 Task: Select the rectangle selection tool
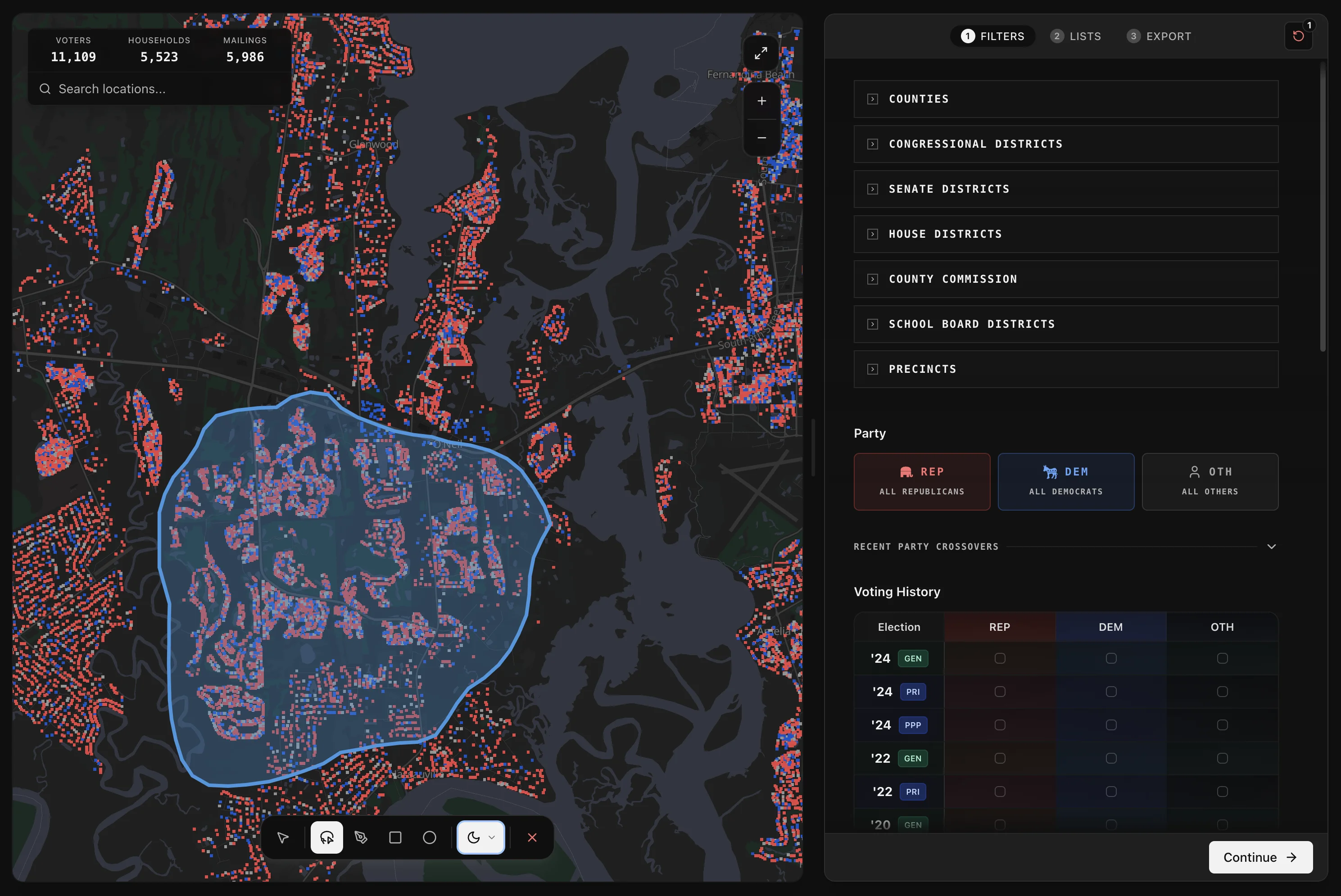coord(395,837)
